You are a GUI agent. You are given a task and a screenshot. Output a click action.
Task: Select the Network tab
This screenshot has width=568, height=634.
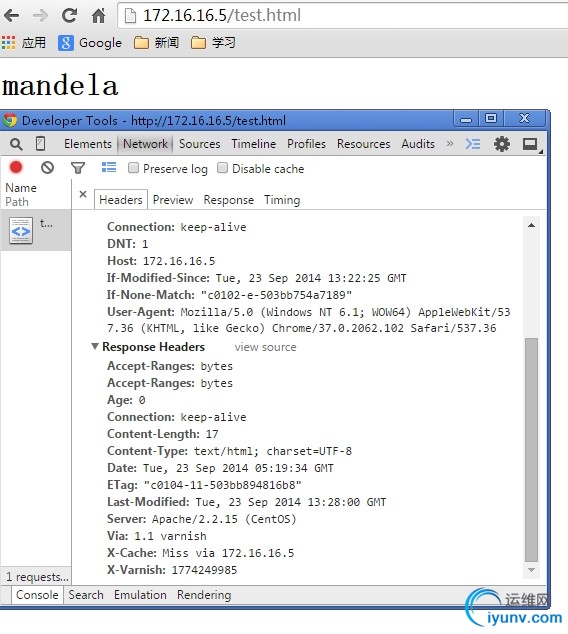[145, 144]
